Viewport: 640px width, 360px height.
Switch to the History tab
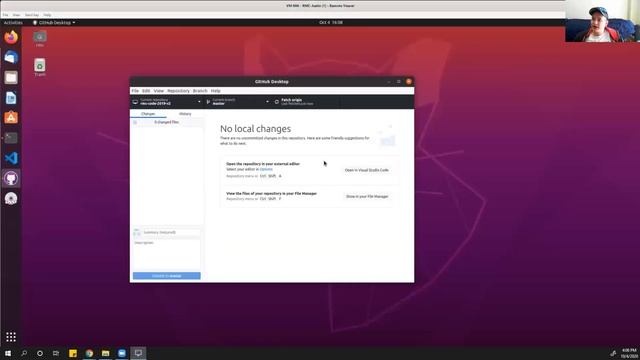[185, 114]
